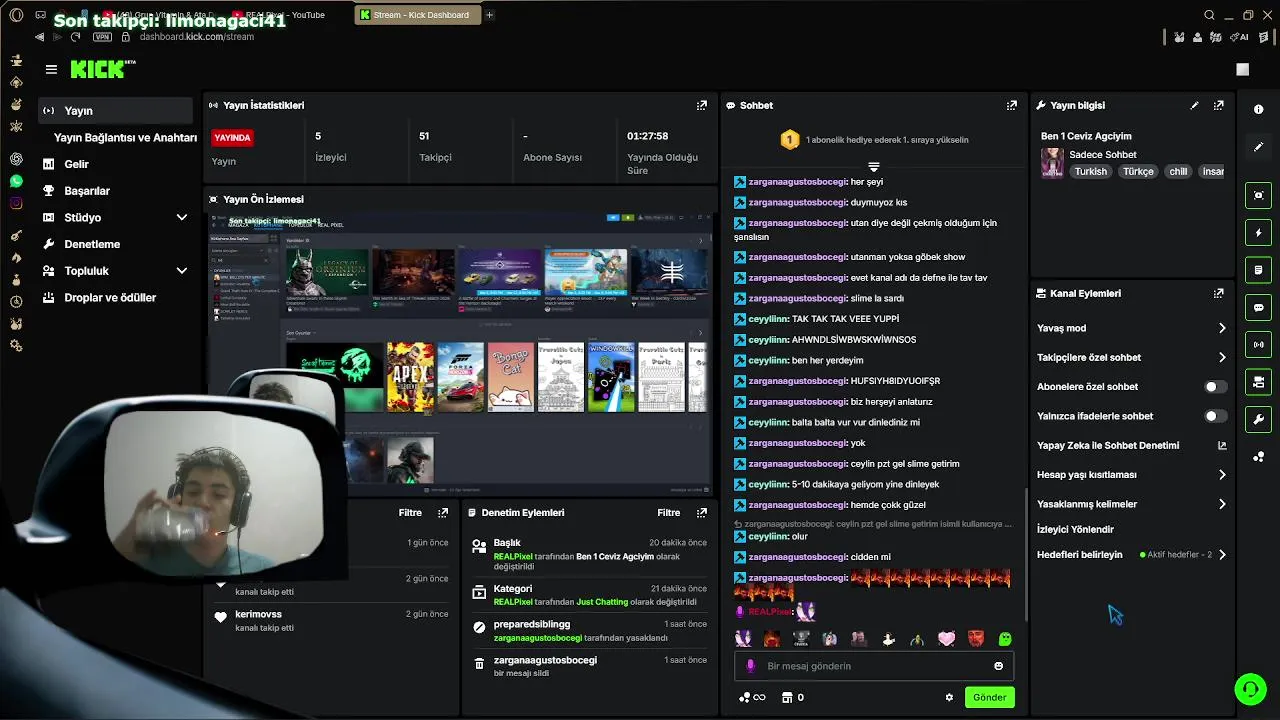Switch to Stream - Kick Dashboard tab

coord(418,15)
